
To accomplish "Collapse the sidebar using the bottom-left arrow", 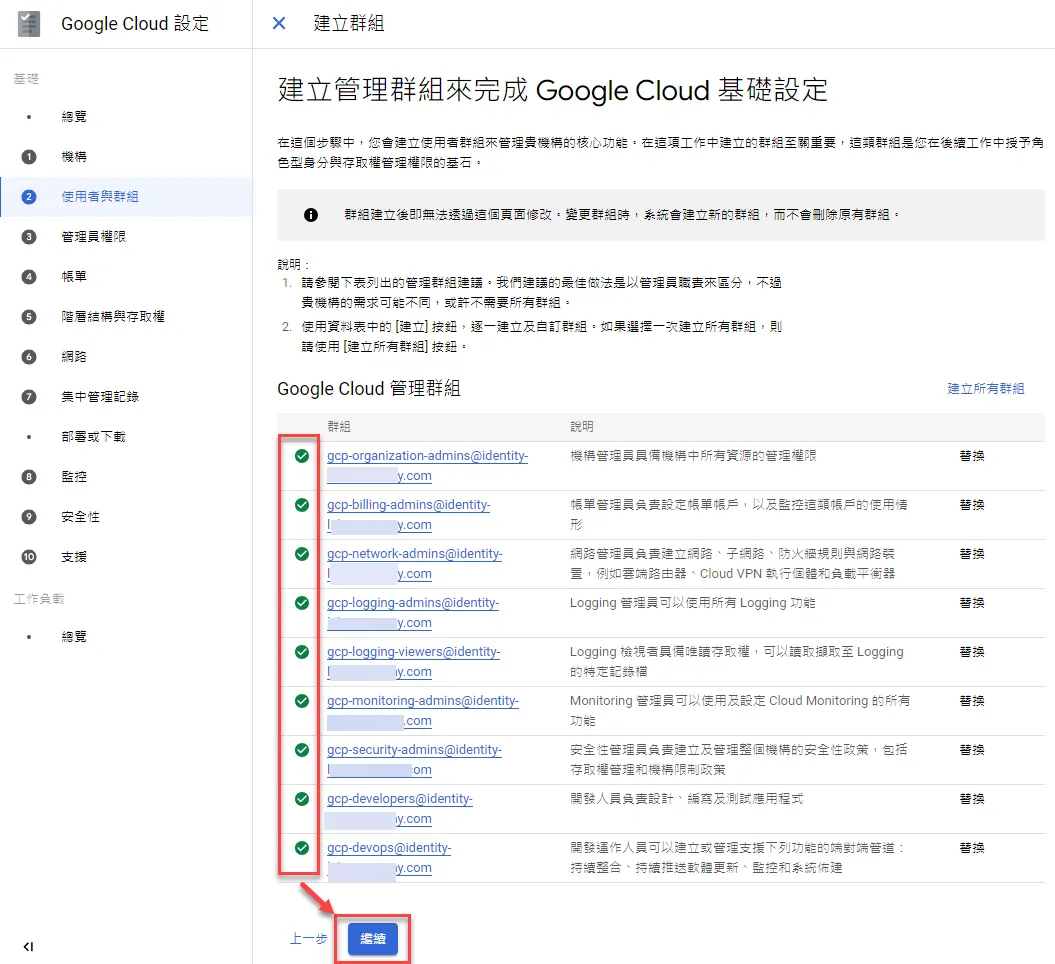I will click(x=28, y=947).
